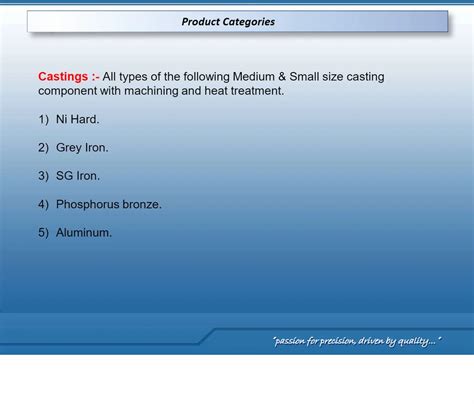Click the passion for precision tagline
Screen dimensions: 474x404
357,341
